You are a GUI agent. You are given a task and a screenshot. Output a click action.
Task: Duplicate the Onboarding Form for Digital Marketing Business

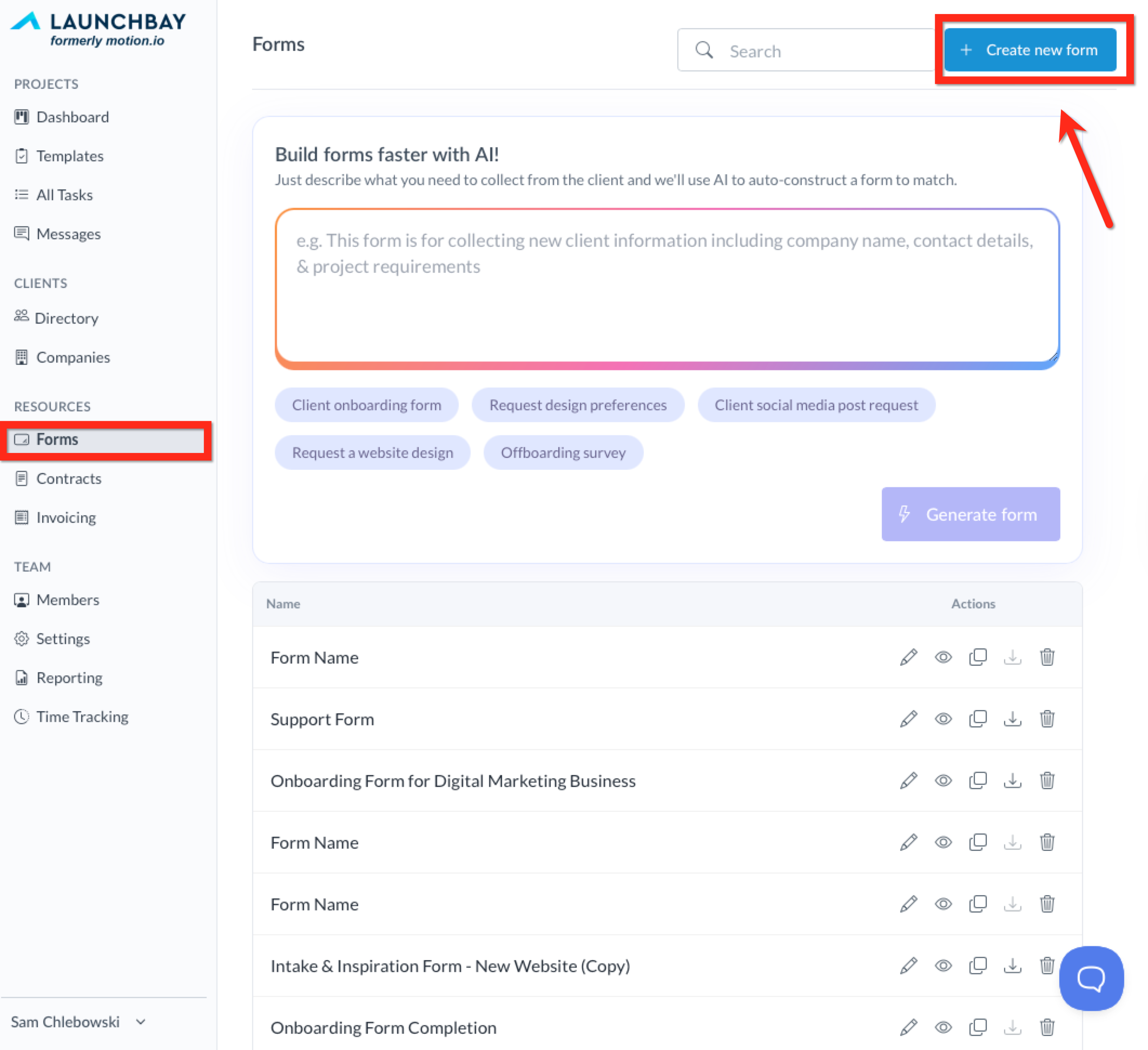click(x=978, y=780)
